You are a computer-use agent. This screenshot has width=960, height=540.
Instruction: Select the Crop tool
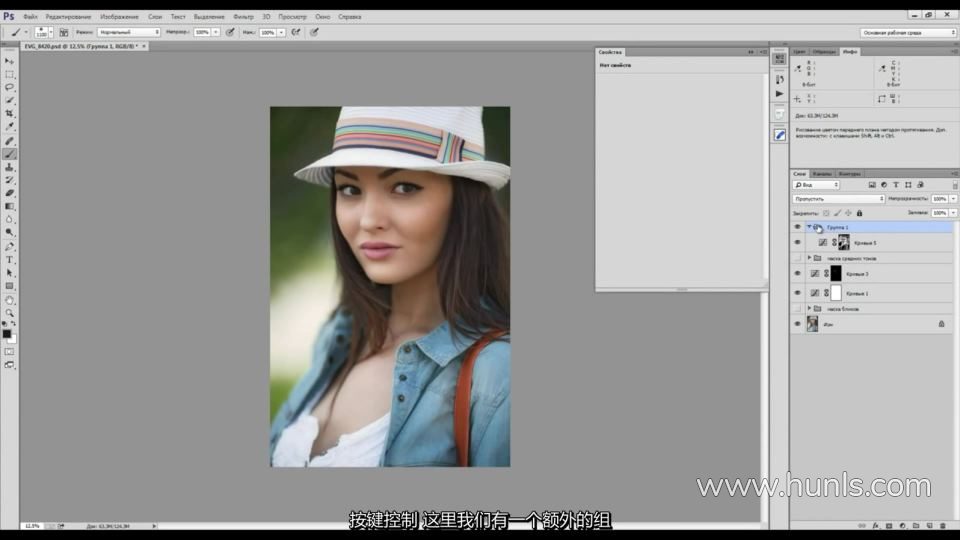pyautogui.click(x=10, y=114)
